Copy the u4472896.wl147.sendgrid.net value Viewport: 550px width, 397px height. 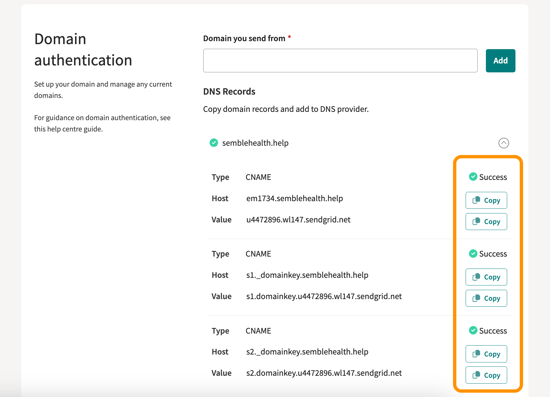click(486, 222)
